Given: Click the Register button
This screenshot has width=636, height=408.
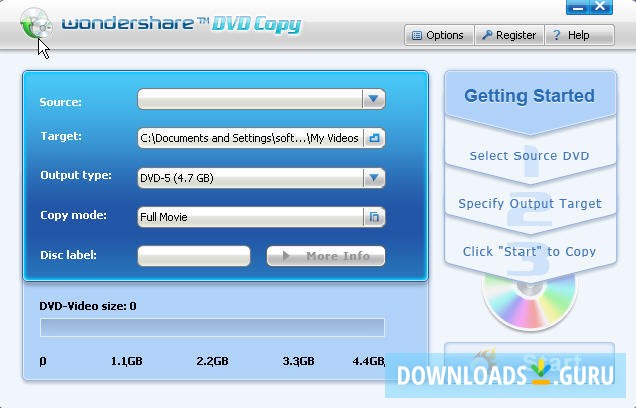Looking at the screenshot, I should [509, 35].
